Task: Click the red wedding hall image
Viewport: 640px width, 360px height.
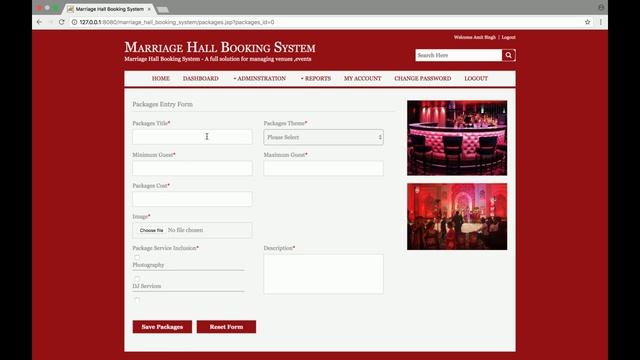Action: [457, 216]
